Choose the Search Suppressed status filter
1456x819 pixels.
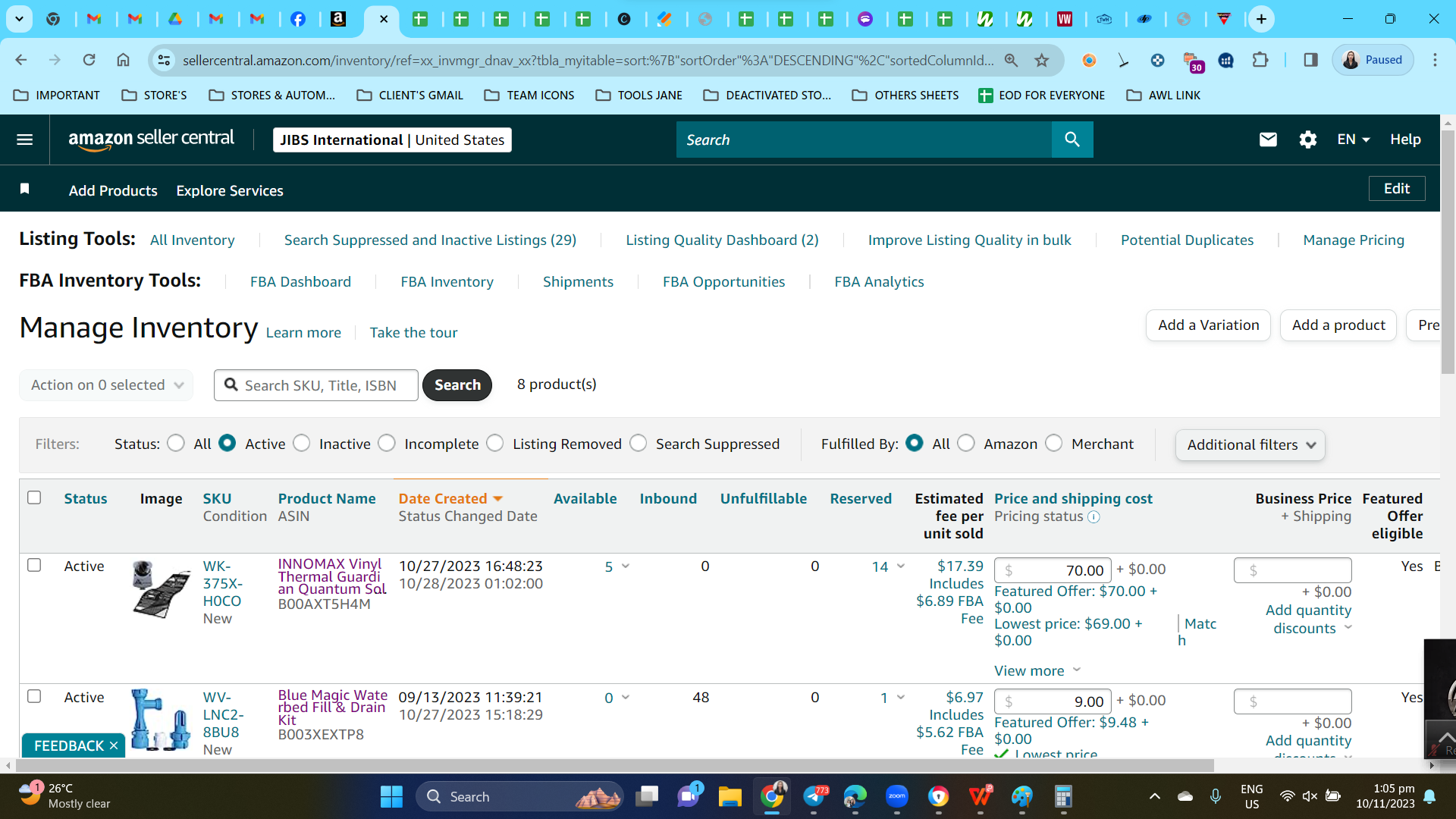click(638, 443)
